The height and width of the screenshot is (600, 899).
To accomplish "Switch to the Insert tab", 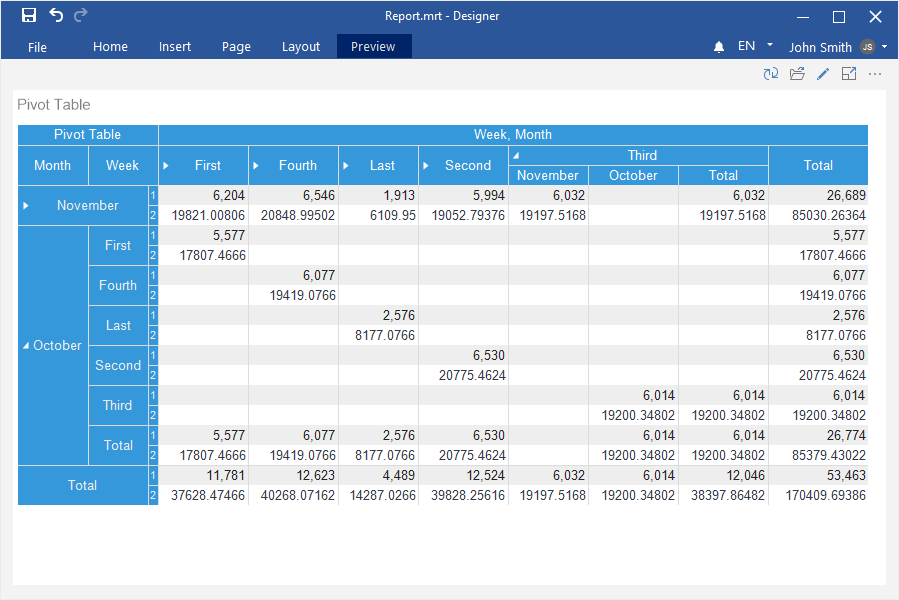I will [175, 47].
